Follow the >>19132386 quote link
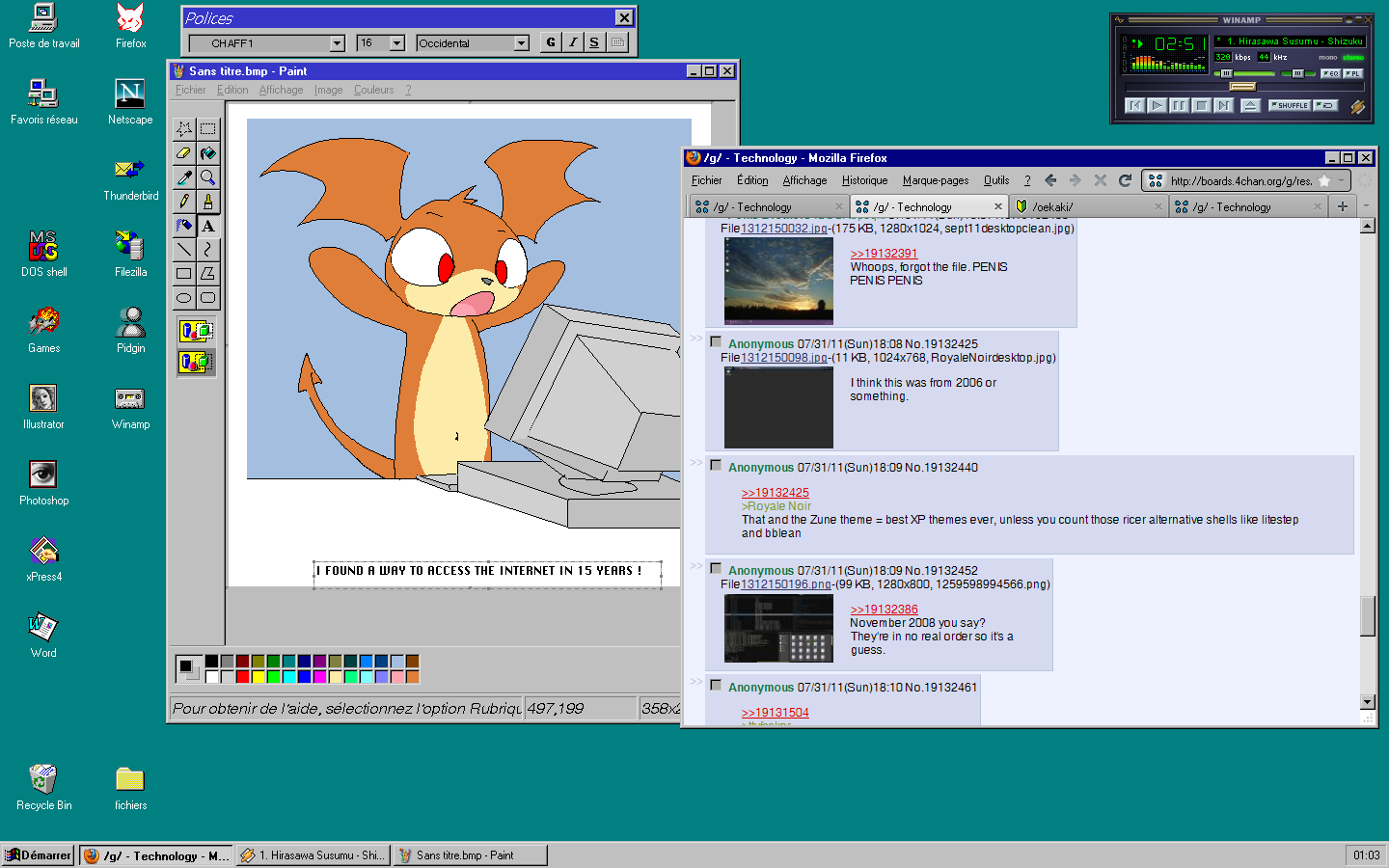Viewport: 1389px width, 868px height. click(x=884, y=610)
